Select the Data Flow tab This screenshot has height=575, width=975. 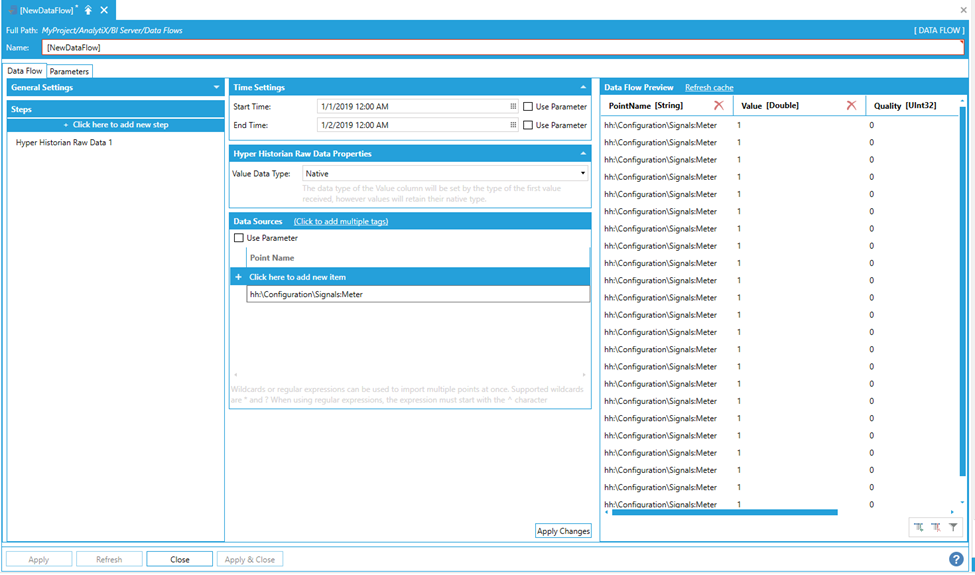click(25, 71)
